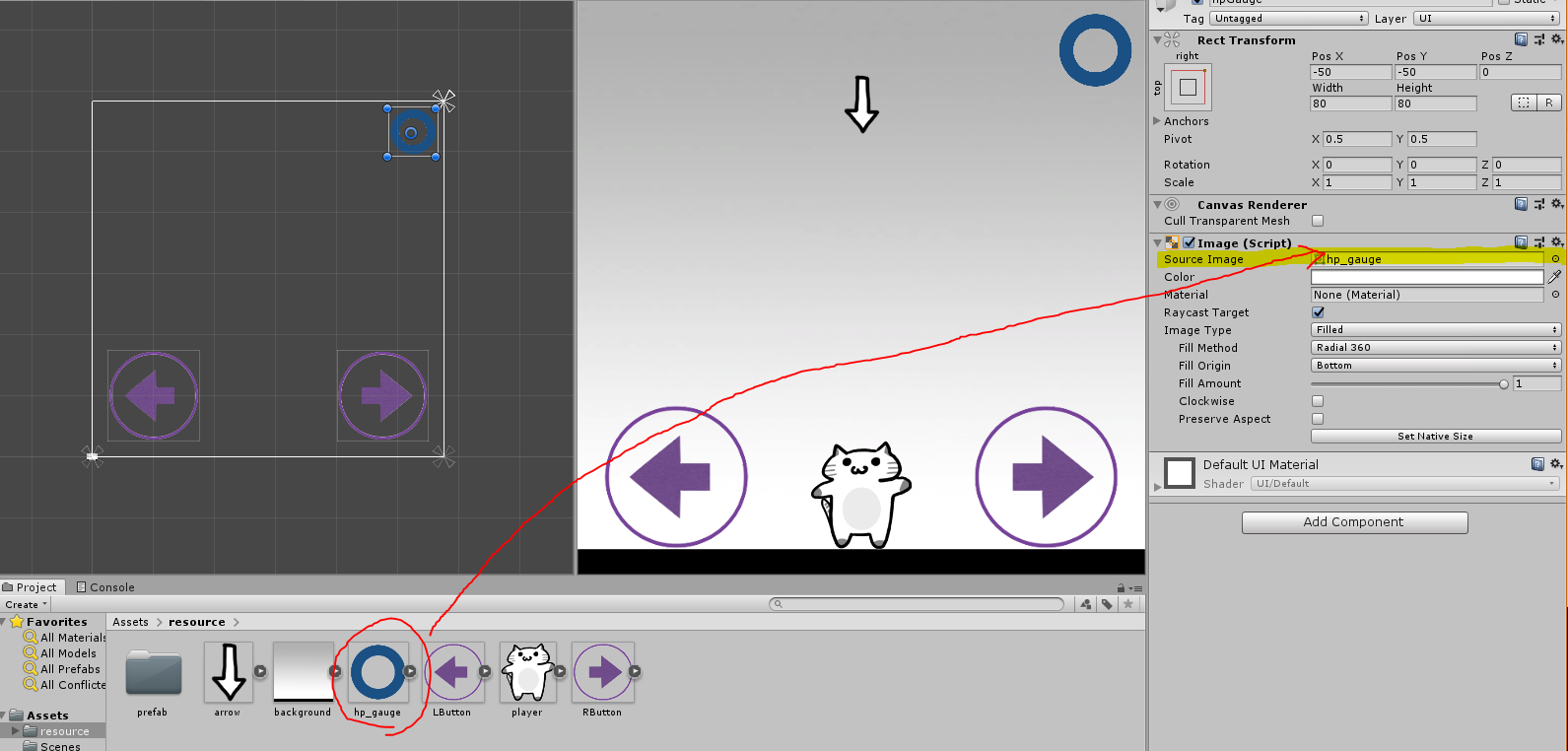Image resolution: width=1568 pixels, height=751 pixels.
Task: Click Search by Type icon in Project
Action: (1086, 604)
